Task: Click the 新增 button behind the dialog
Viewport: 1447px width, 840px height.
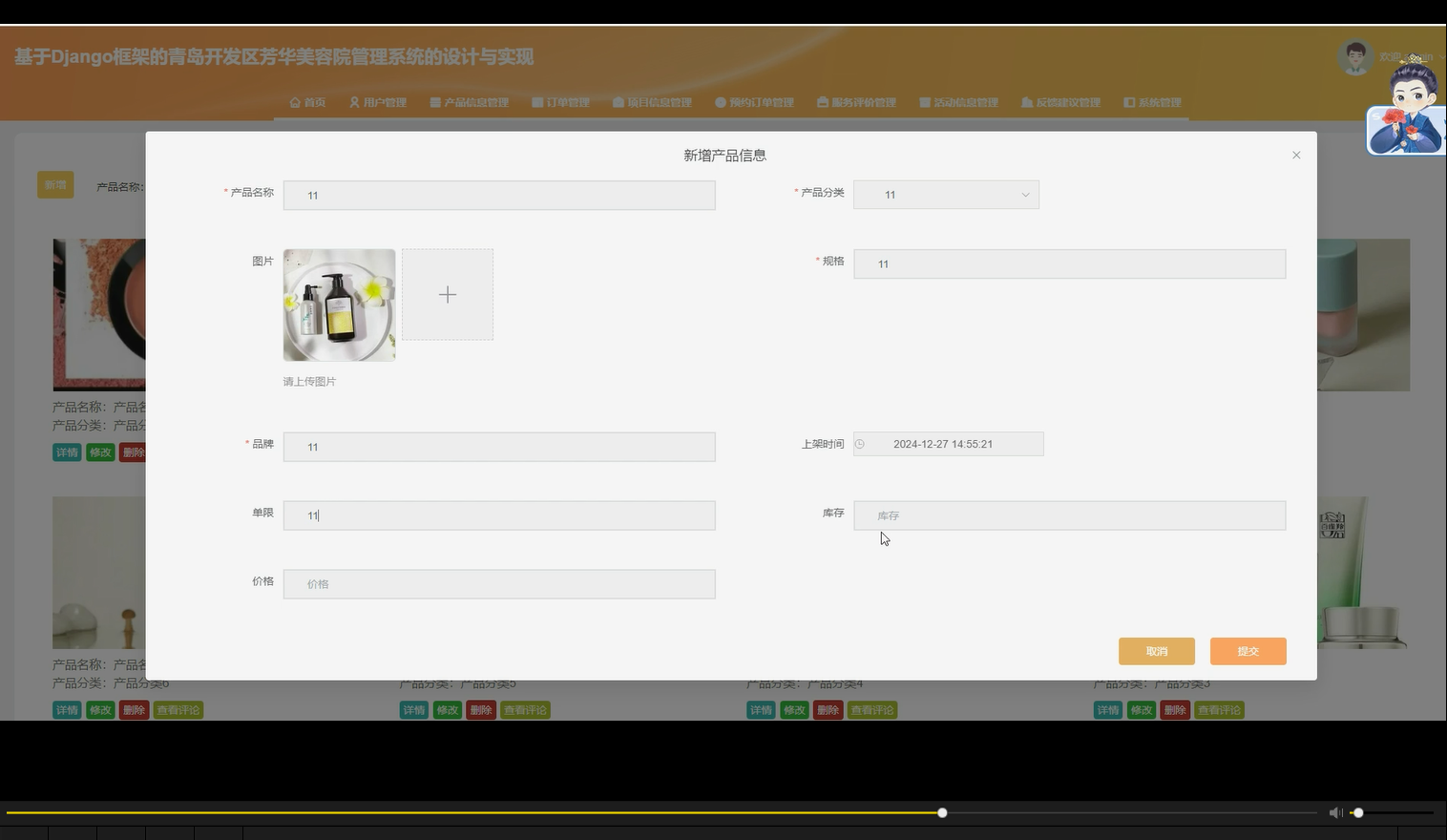Action: [x=55, y=185]
